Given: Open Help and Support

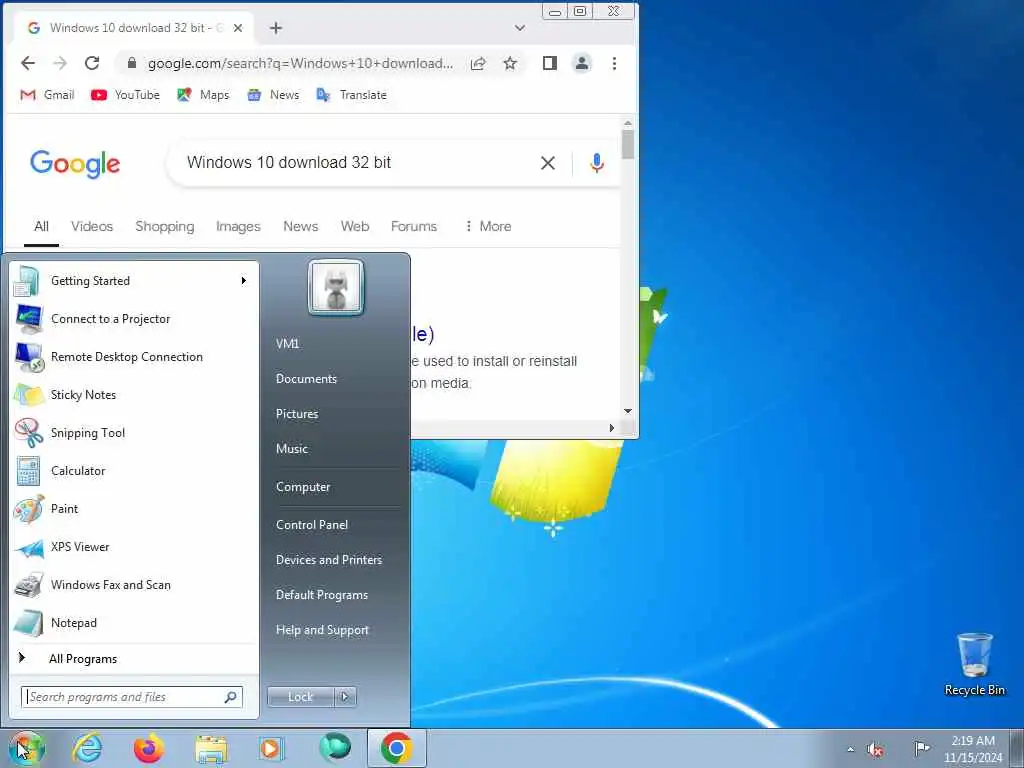Looking at the screenshot, I should coord(323,630).
